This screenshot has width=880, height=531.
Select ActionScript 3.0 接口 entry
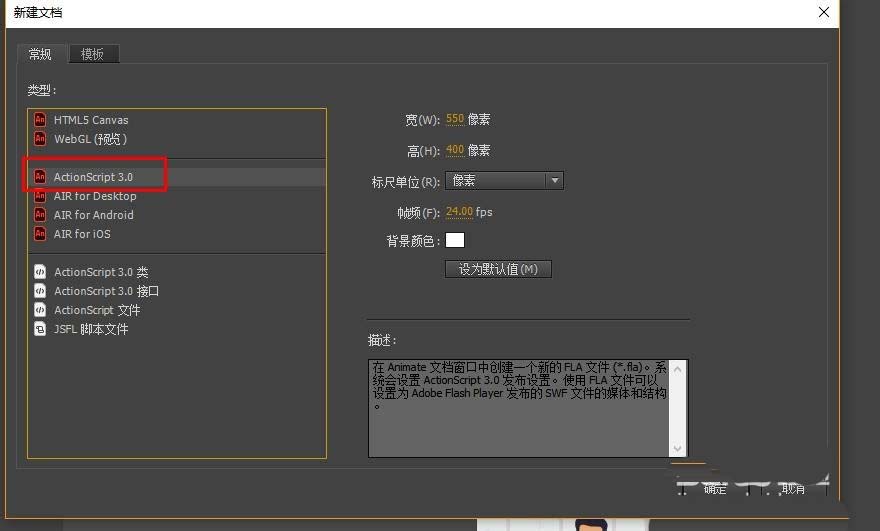click(x=177, y=291)
